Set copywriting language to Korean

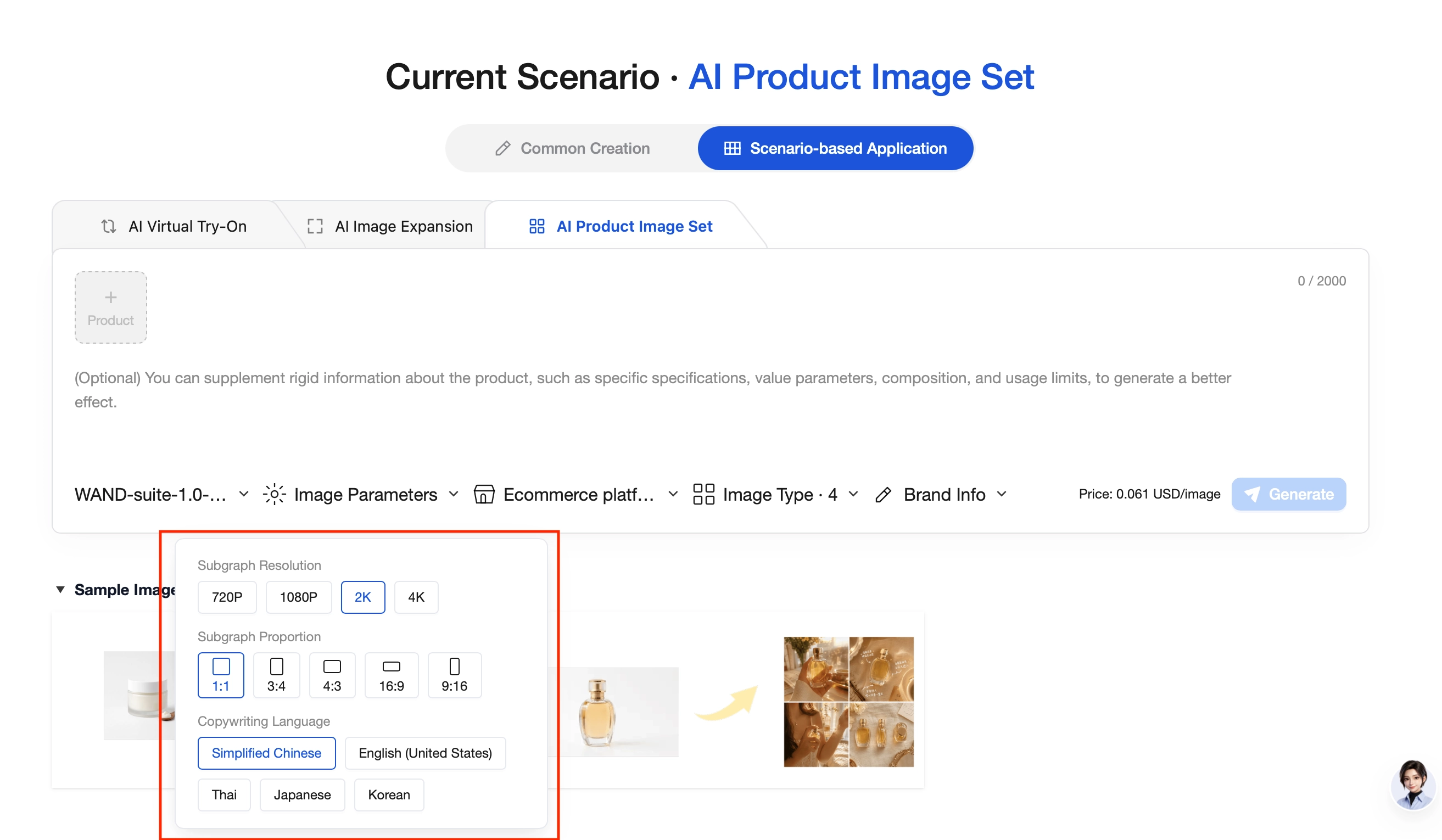point(389,795)
